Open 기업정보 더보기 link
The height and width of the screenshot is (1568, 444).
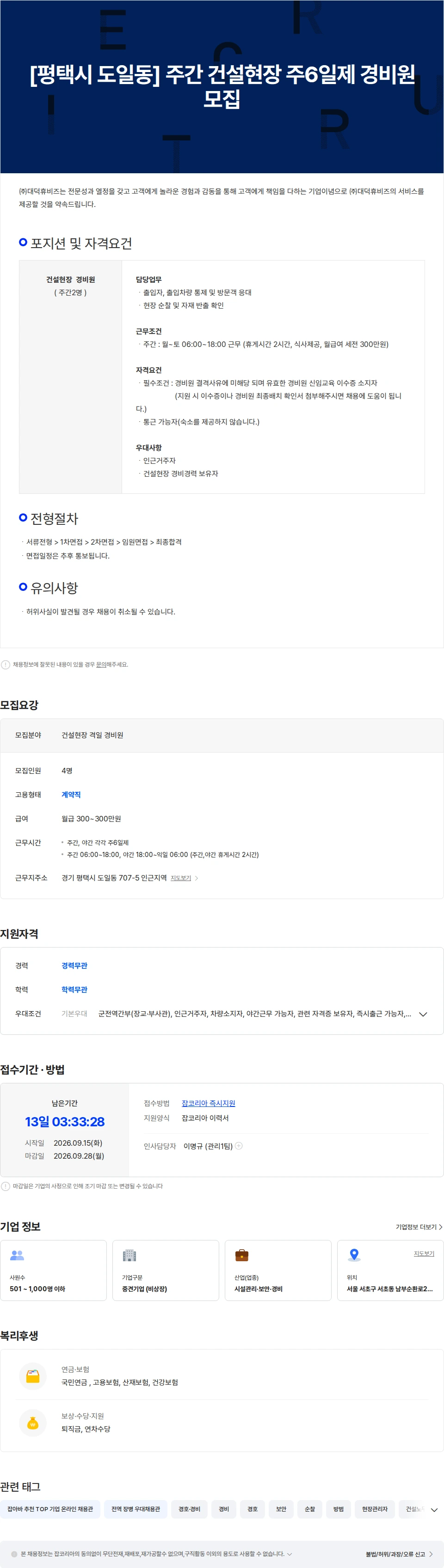419,1227
